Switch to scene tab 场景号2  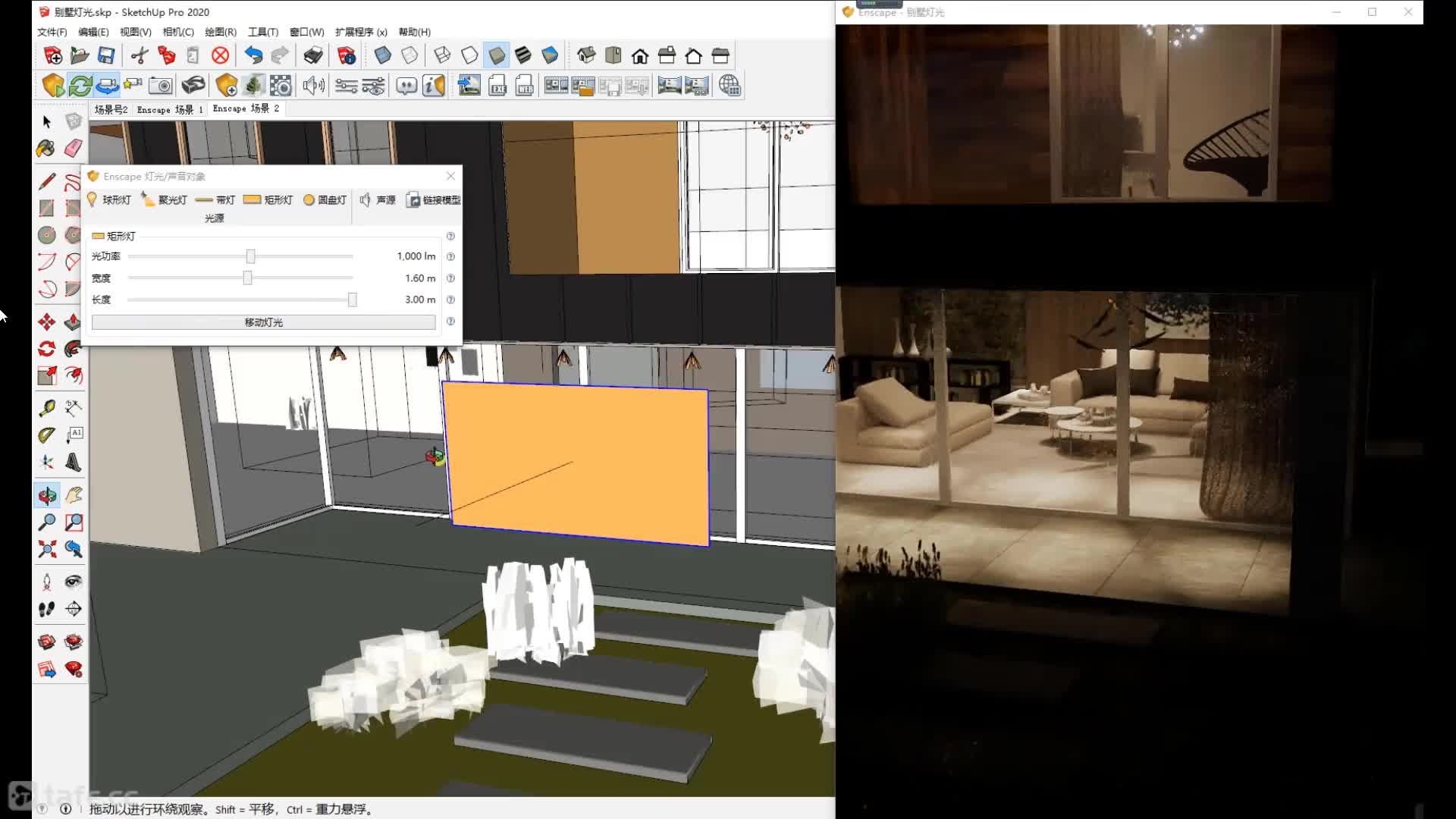click(x=111, y=109)
